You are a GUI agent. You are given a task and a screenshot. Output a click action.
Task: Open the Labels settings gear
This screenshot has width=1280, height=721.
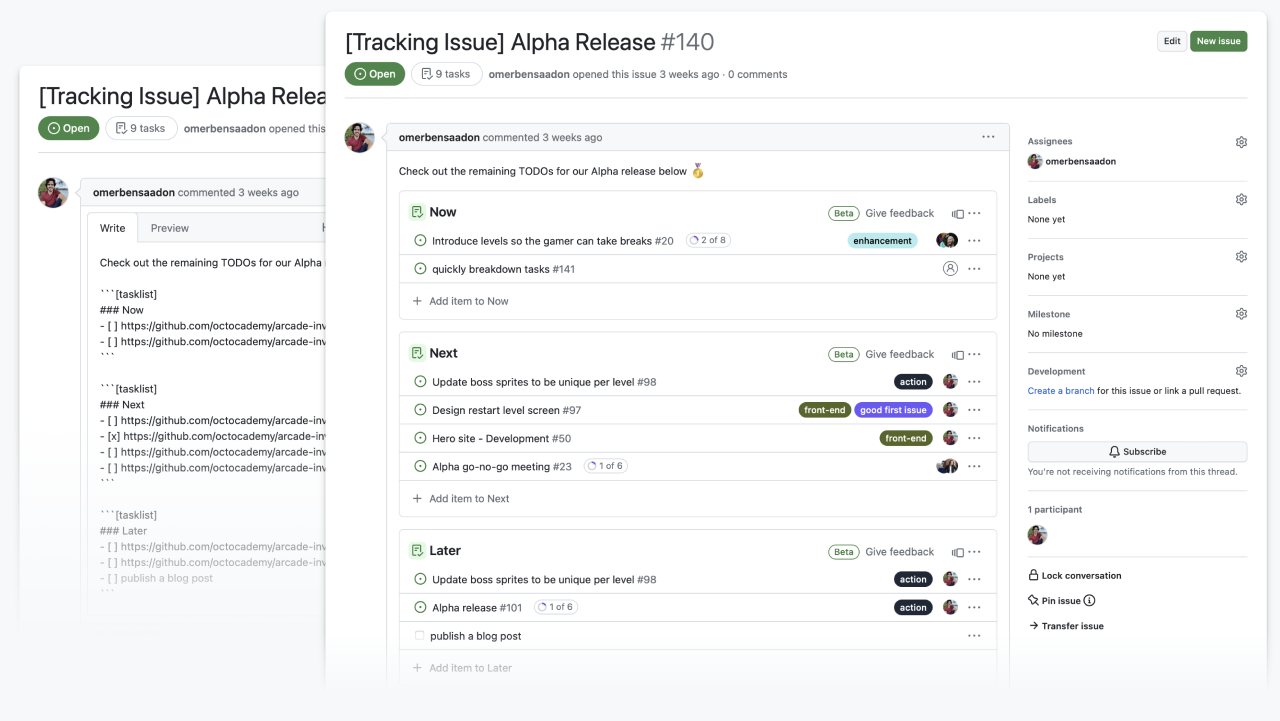coord(1241,200)
